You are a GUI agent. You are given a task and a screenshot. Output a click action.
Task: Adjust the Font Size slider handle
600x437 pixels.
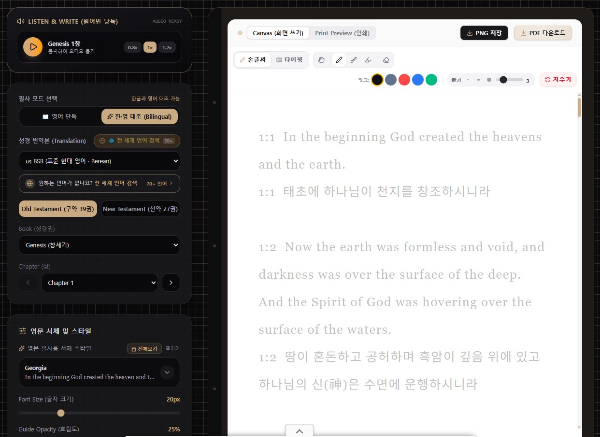[60, 413]
